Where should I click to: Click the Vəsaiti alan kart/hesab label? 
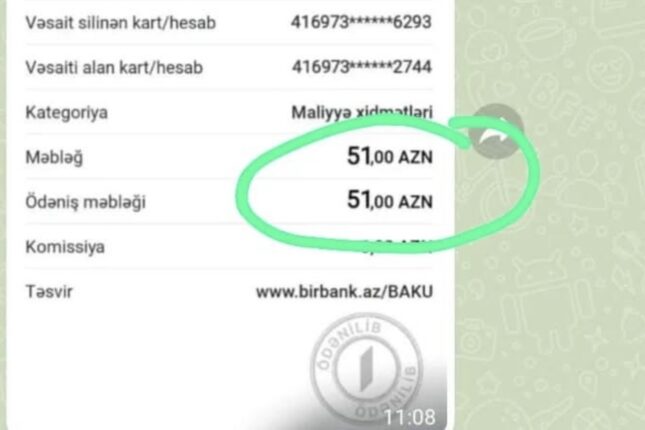click(x=114, y=67)
